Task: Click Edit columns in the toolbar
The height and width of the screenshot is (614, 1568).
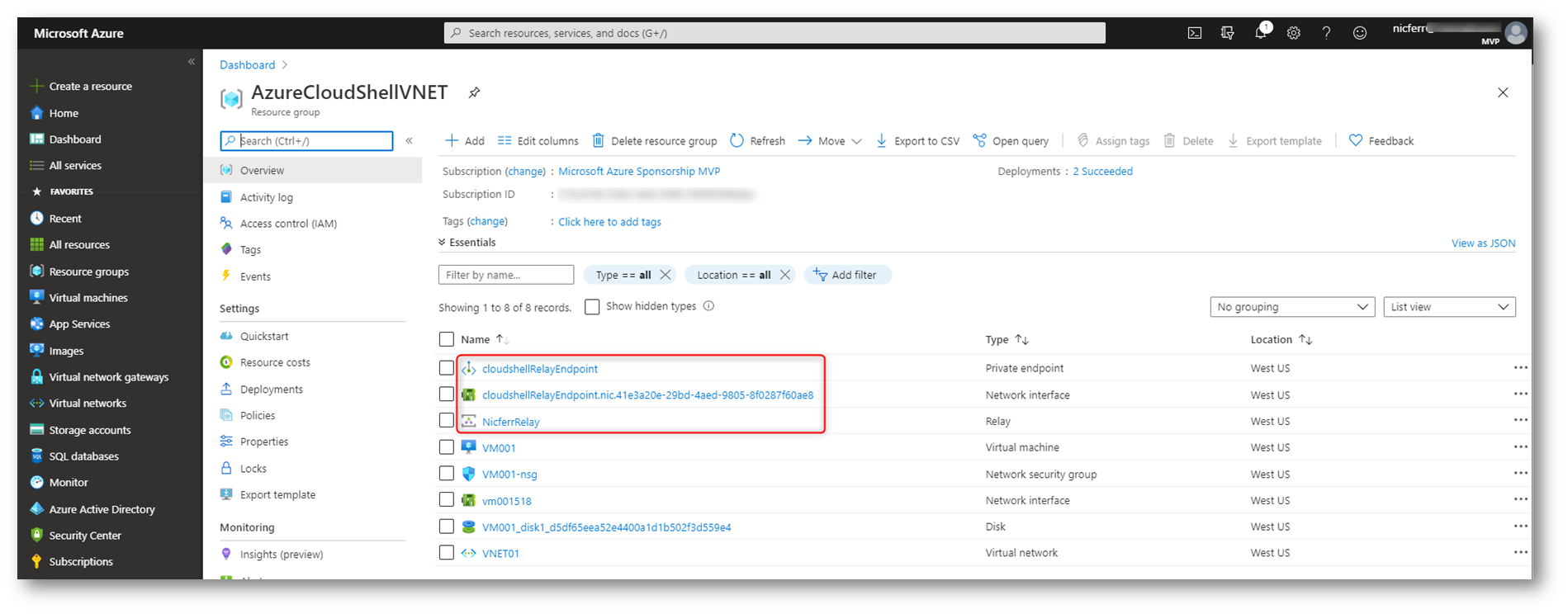Action: (x=538, y=141)
